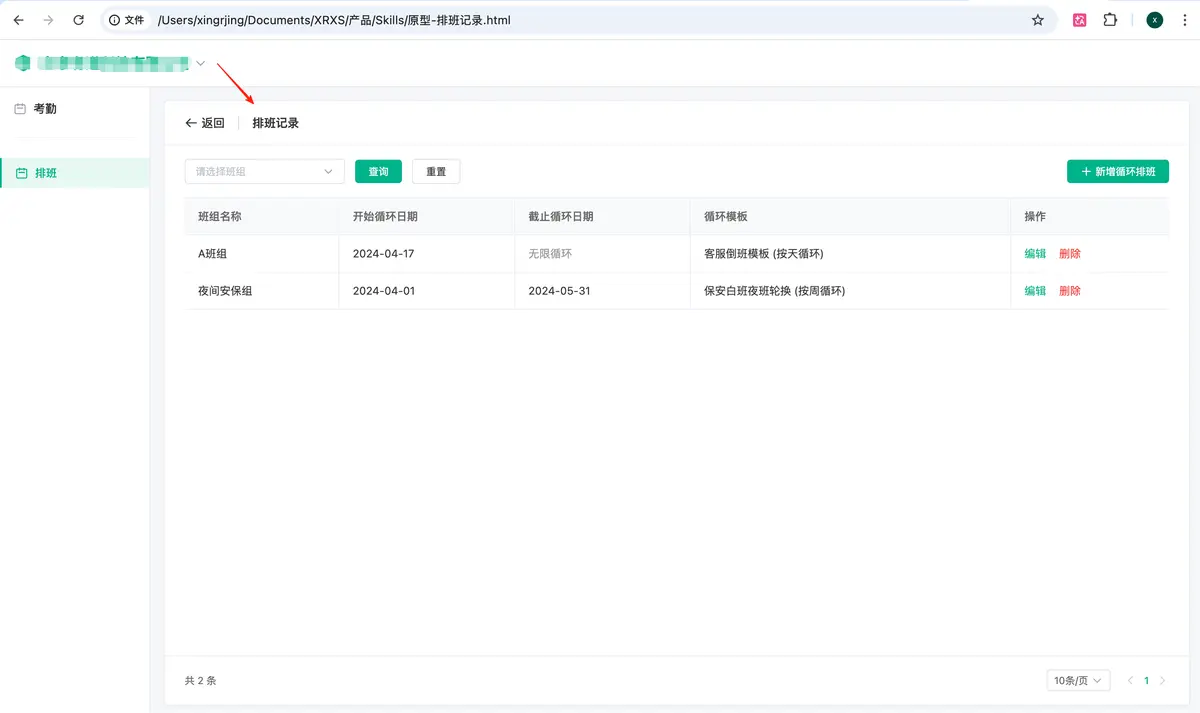
Task: Open the browser profile avatar
Action: tap(1155, 20)
